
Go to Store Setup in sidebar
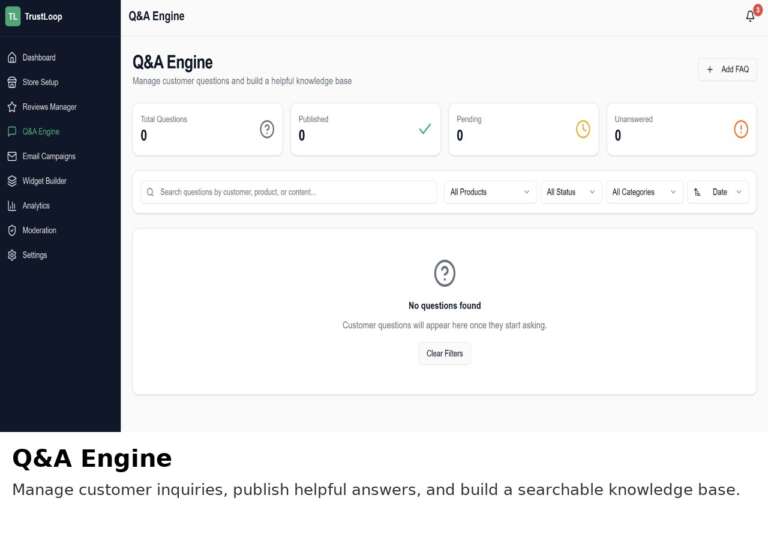(x=40, y=82)
